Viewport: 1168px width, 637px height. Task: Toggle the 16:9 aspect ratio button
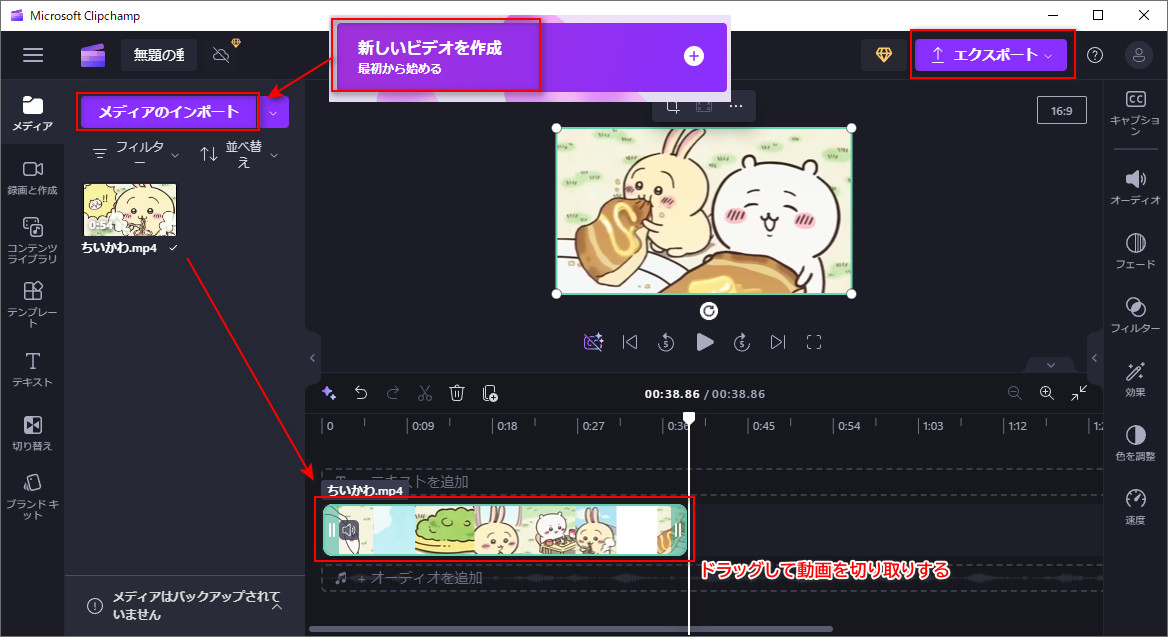pyautogui.click(x=1061, y=111)
